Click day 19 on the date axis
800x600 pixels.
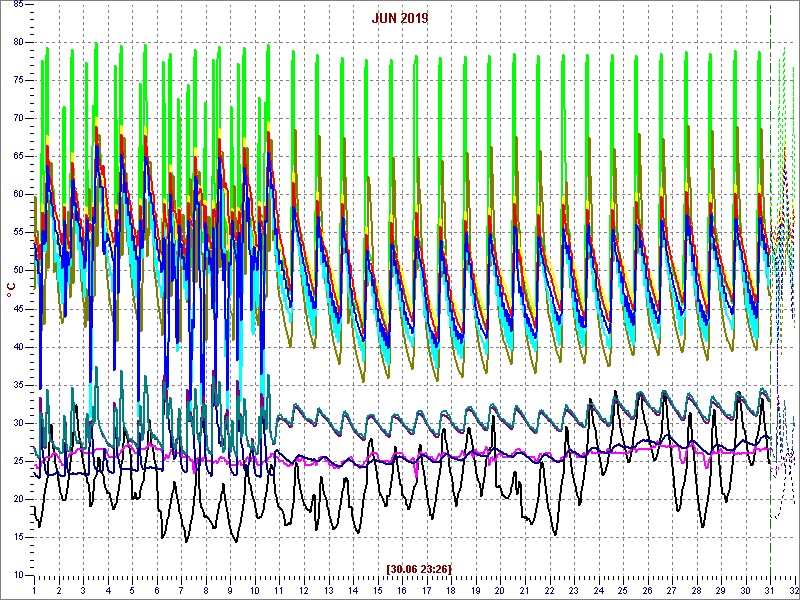(x=475, y=591)
